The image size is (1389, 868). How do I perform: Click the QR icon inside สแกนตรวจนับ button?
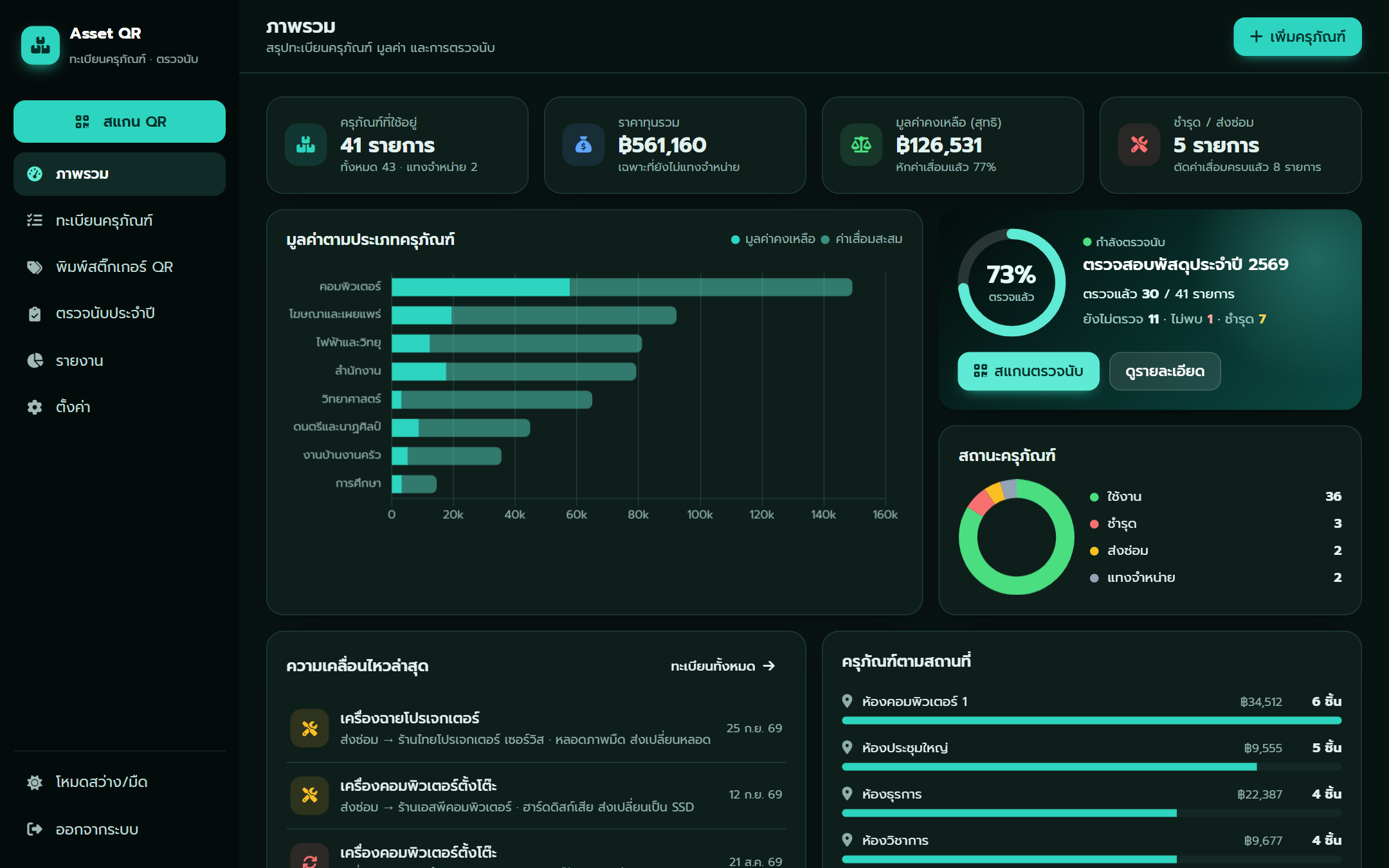[x=981, y=371]
